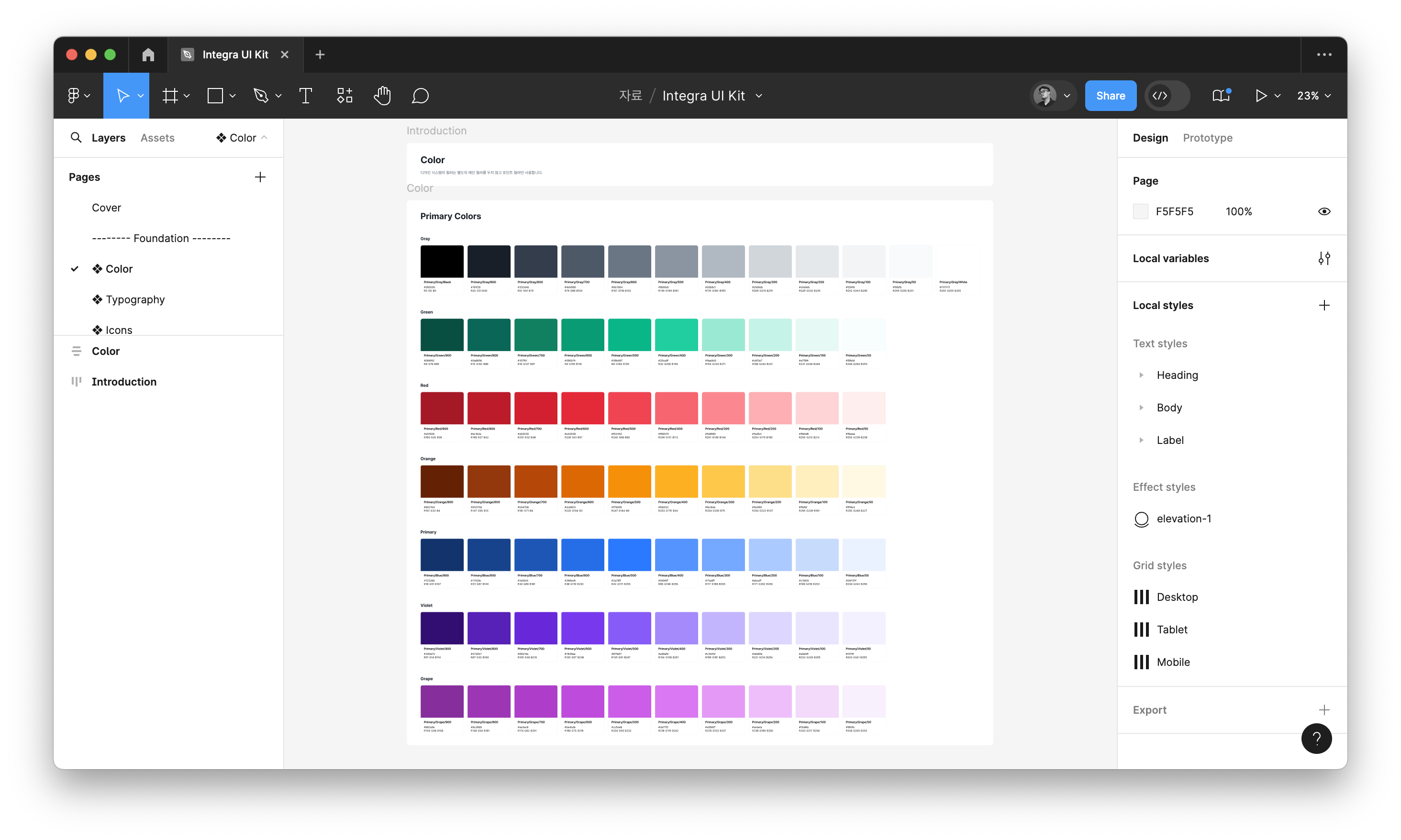Click the F5F5F5 page color swatch

1140,211
